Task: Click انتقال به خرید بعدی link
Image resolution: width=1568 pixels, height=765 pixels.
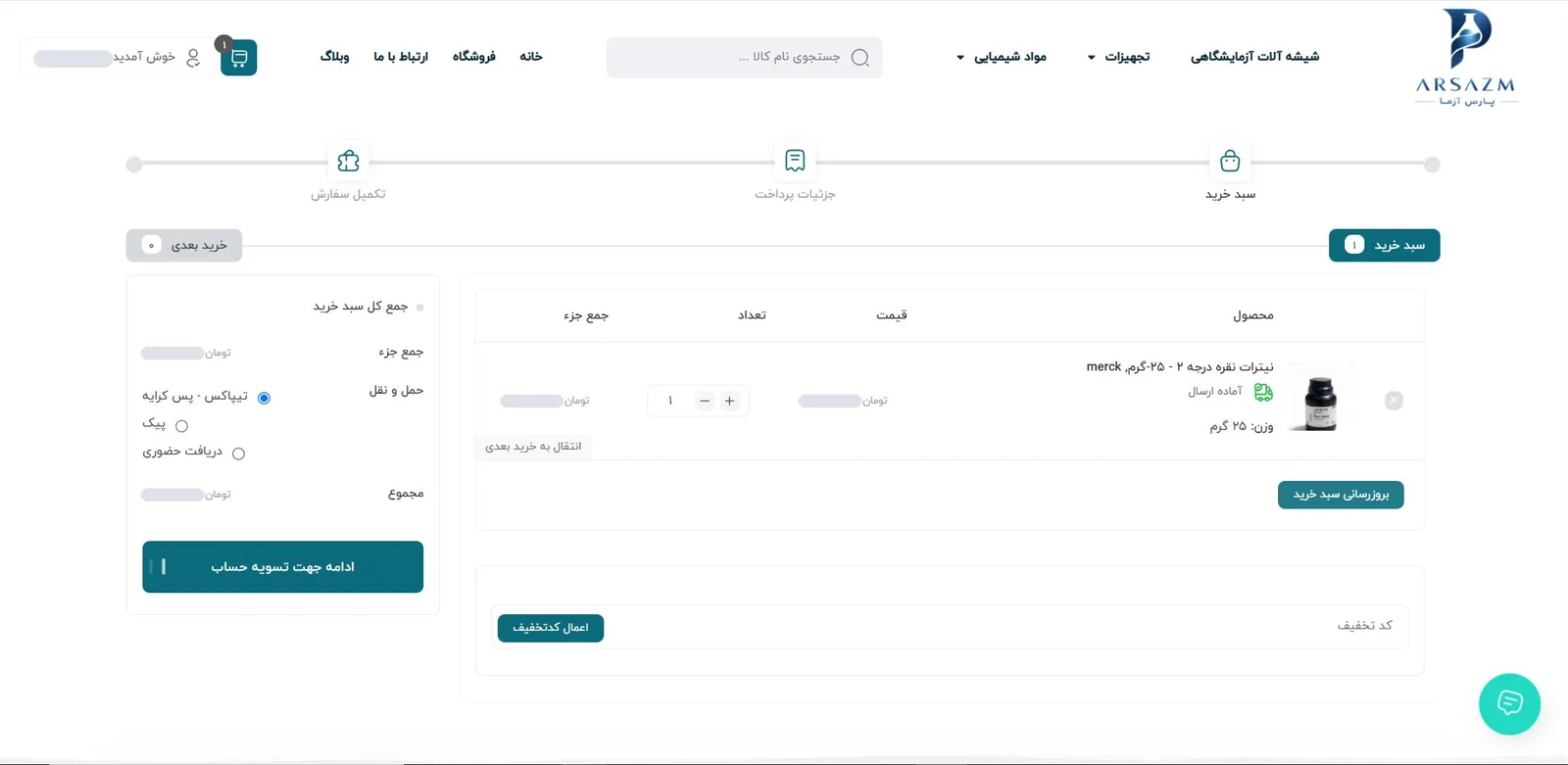Action: click(x=533, y=447)
